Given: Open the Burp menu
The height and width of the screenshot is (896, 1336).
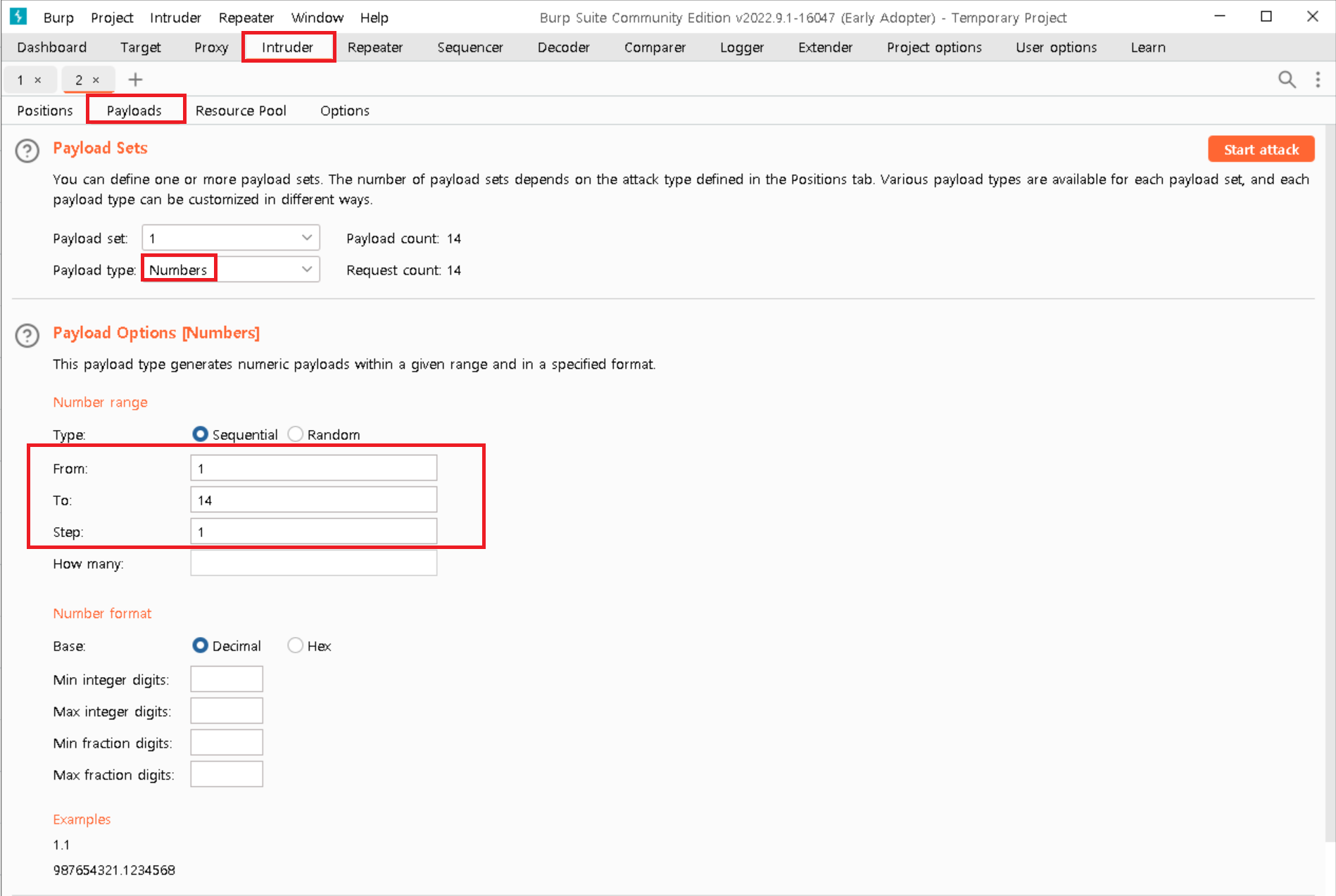Looking at the screenshot, I should [x=58, y=18].
